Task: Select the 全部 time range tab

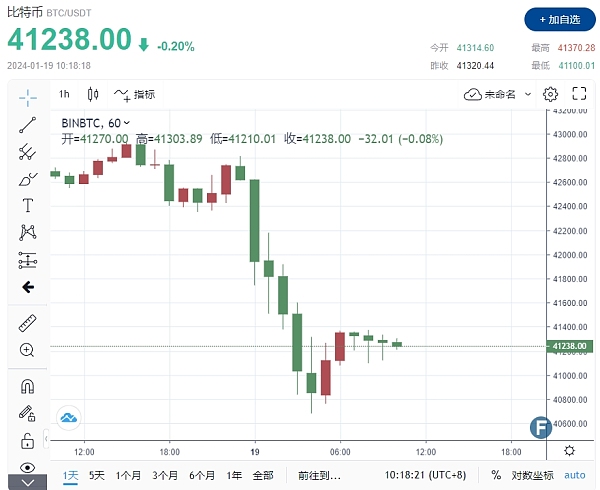Action: tap(263, 475)
